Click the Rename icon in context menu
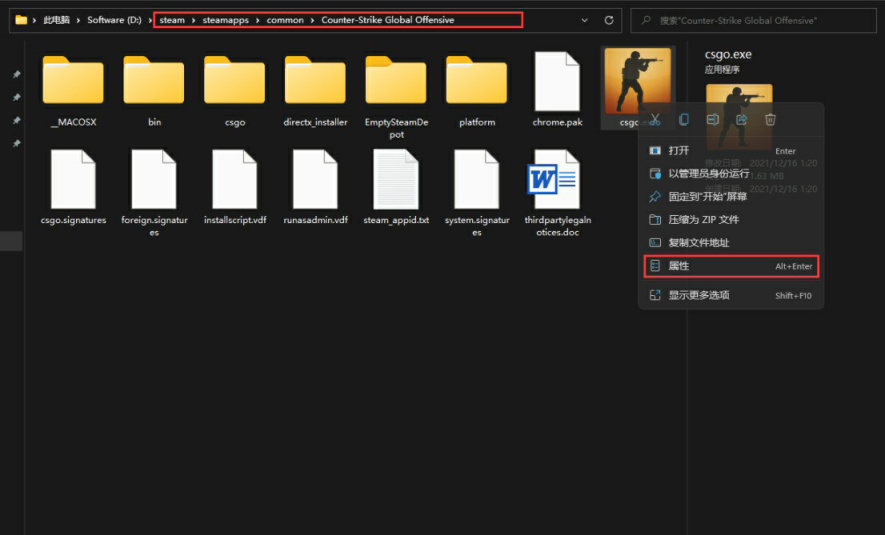 (712, 120)
